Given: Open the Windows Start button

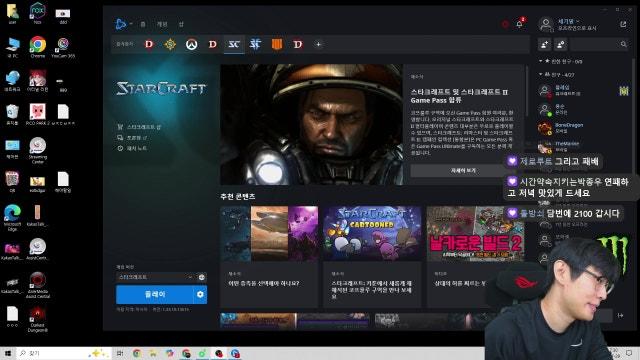Looking at the screenshot, I should click(7, 353).
